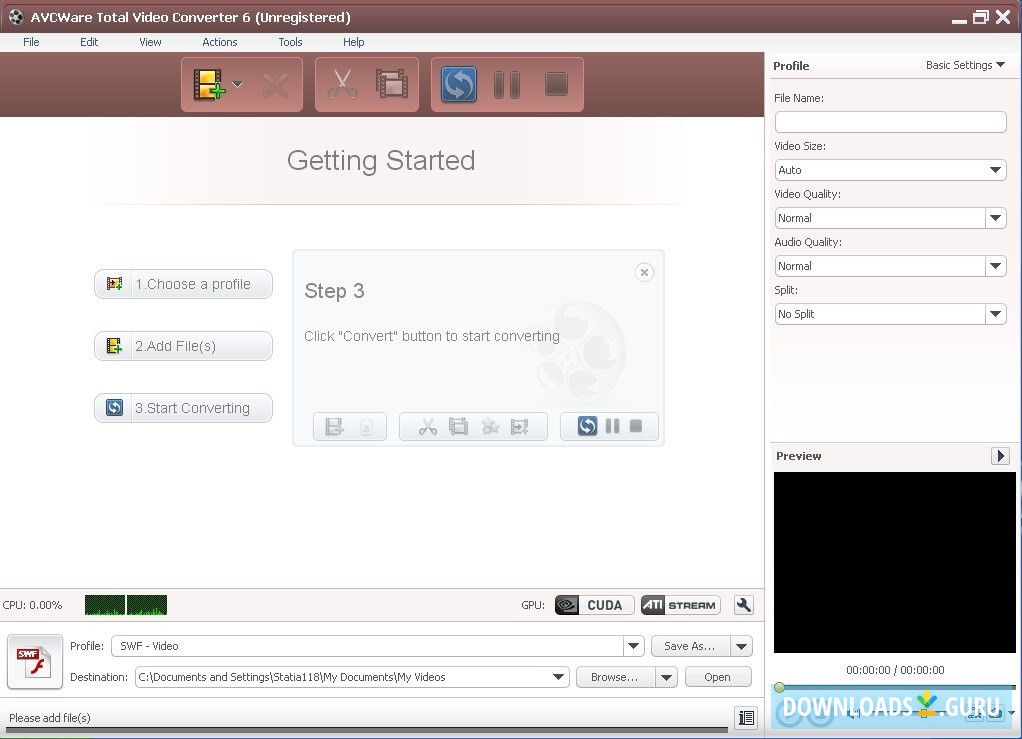Viewport: 1022px width, 739px height.
Task: Open the Destination path dropdown
Action: coord(559,677)
